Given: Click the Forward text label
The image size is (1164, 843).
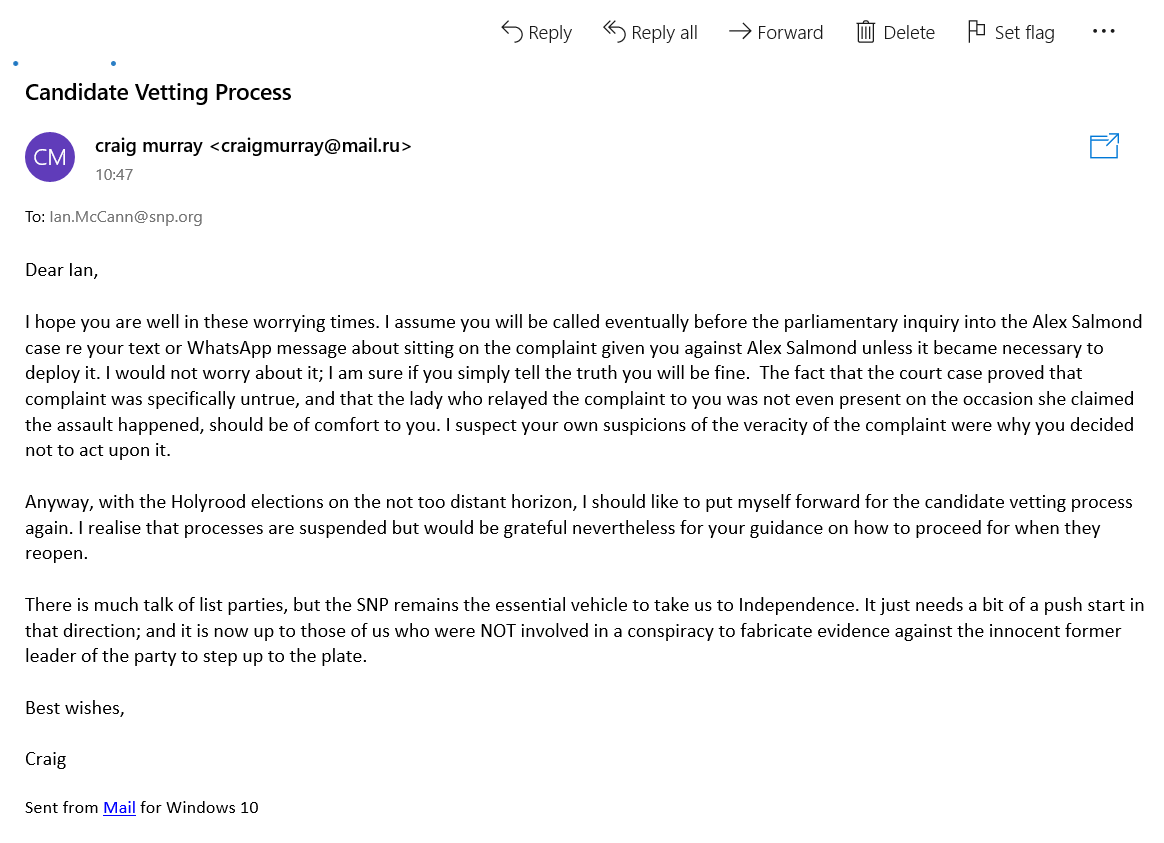Looking at the screenshot, I should (x=790, y=33).
